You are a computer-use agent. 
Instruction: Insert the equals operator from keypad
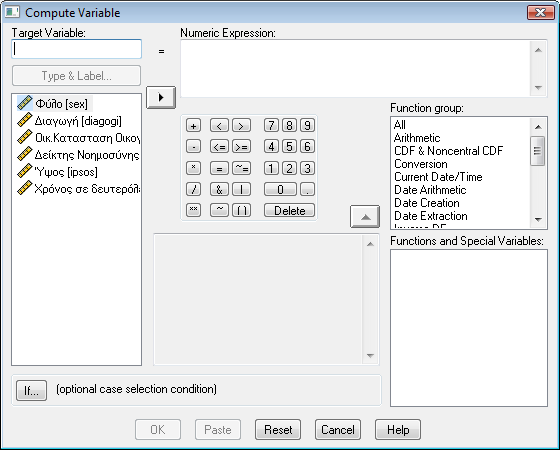[219, 168]
